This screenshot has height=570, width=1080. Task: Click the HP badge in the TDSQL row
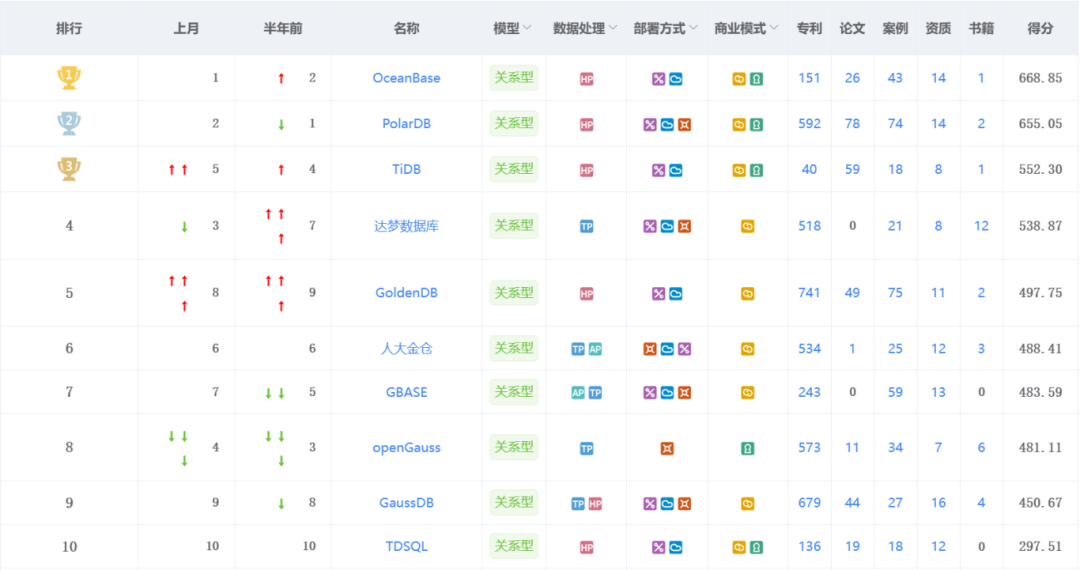click(x=586, y=547)
